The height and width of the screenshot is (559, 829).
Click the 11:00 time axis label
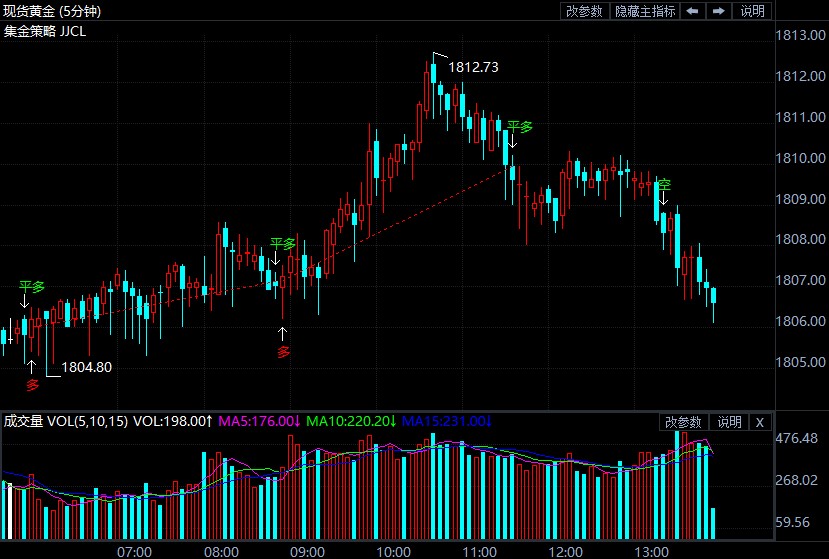point(480,552)
